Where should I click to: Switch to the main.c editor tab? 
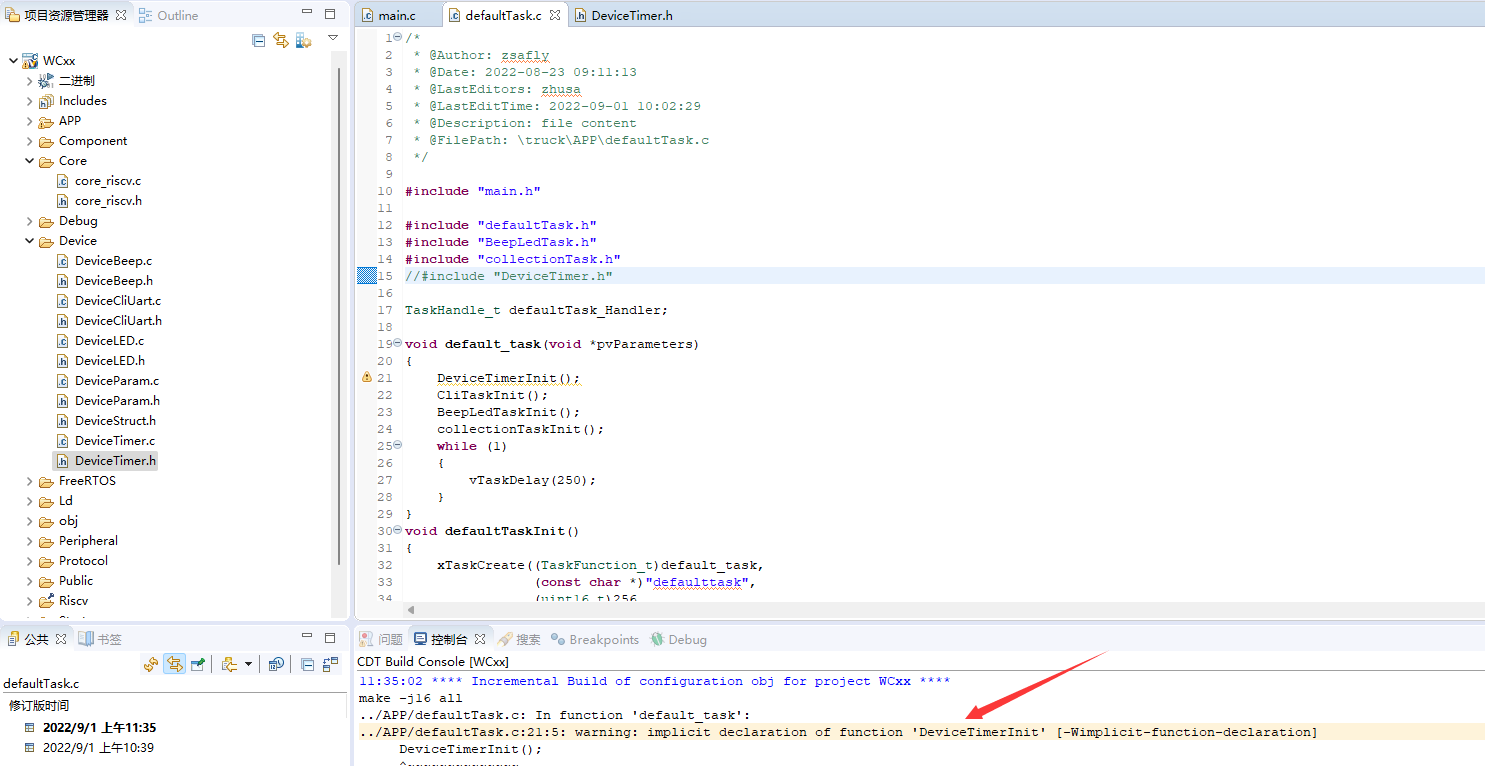[396, 15]
